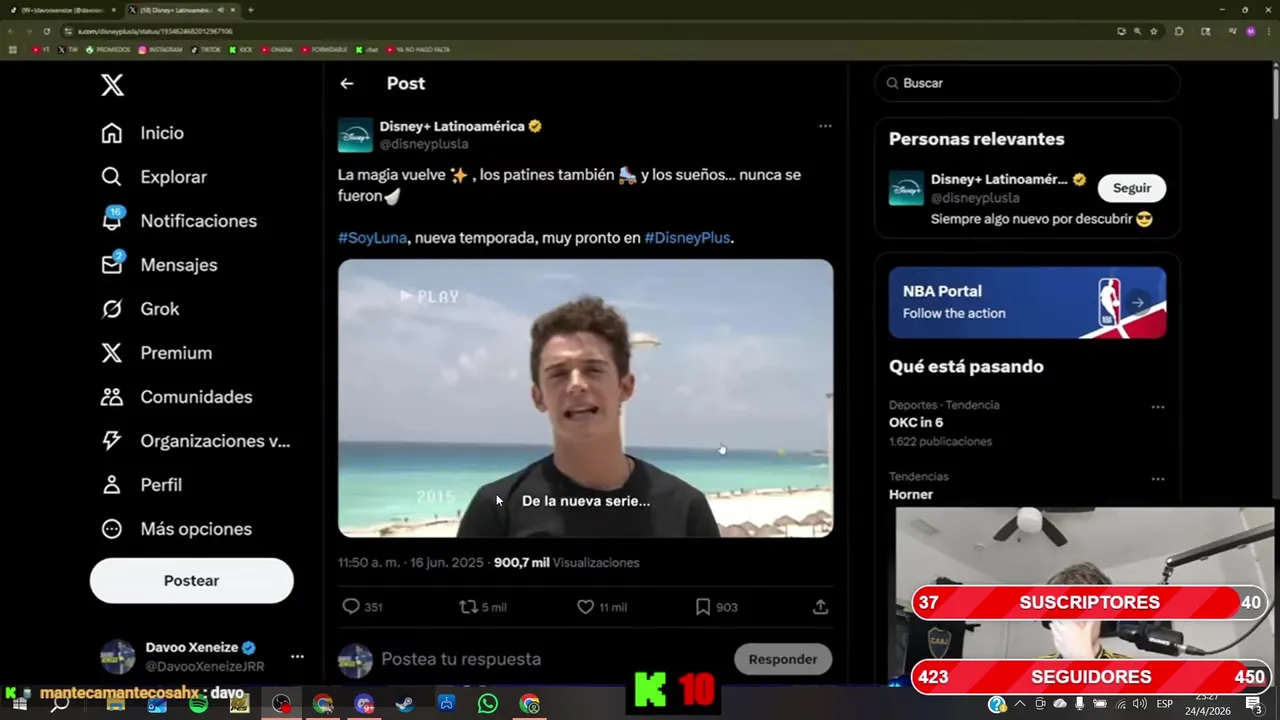The image size is (1280, 720).
Task: Open the Disney+ Latinoamérica profile avatar
Action: coord(355,135)
